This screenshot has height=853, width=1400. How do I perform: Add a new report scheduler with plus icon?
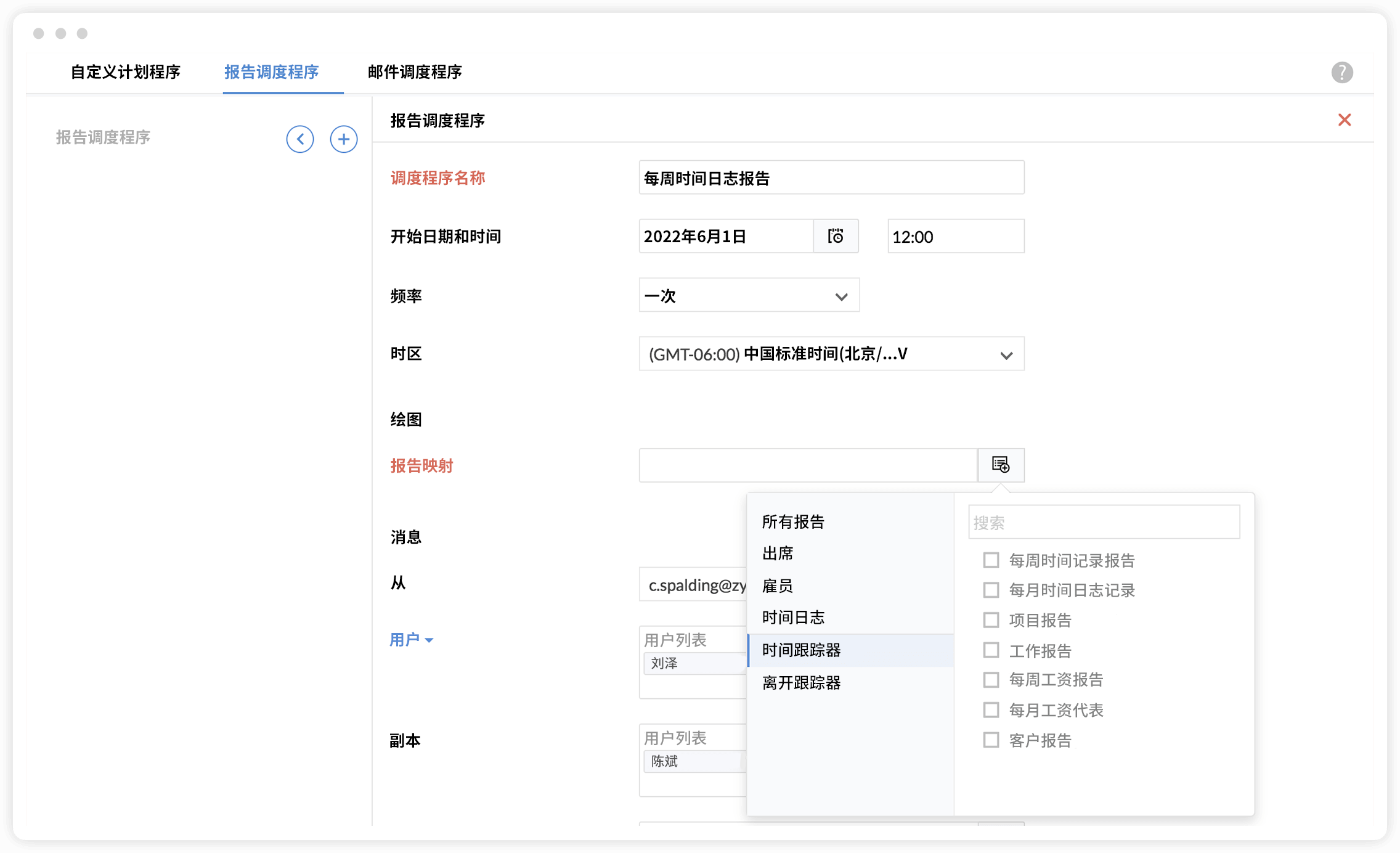[343, 139]
